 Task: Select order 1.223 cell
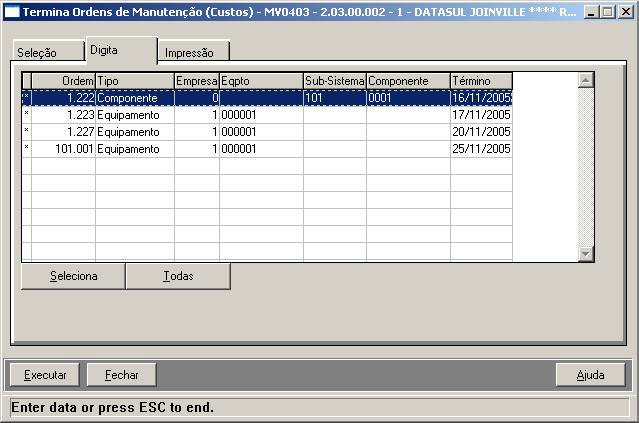tap(63, 115)
